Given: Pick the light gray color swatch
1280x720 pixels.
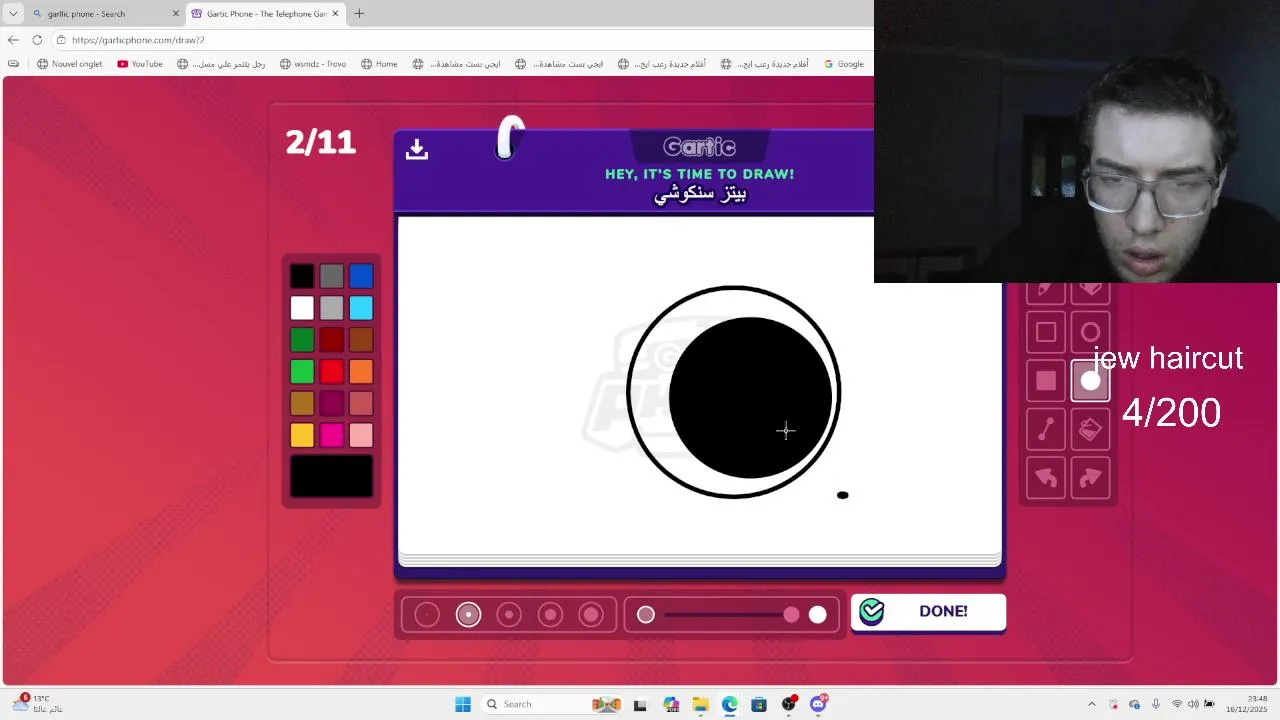Looking at the screenshot, I should [x=332, y=308].
